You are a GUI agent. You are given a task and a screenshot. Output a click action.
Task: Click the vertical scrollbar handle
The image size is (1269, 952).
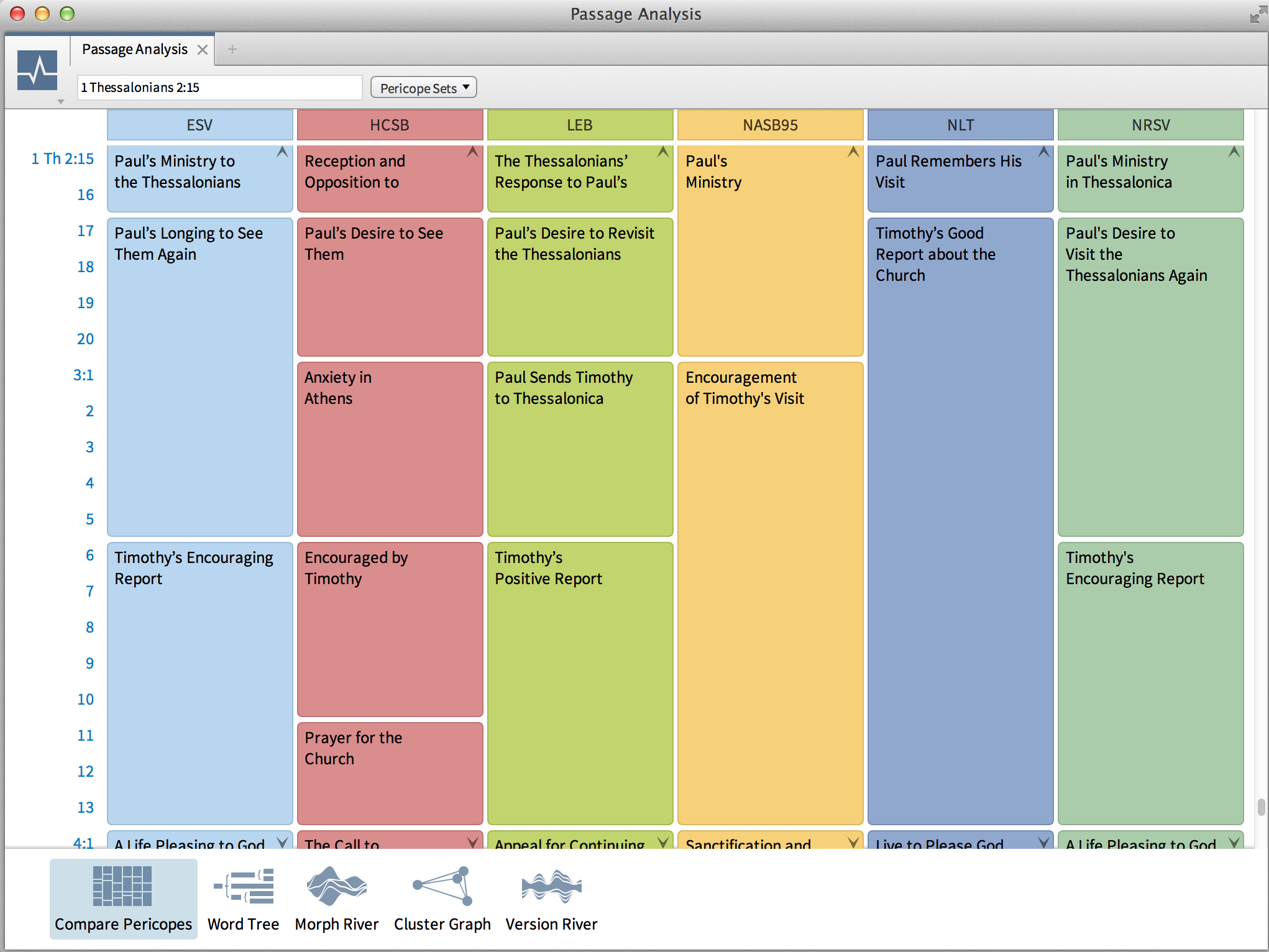pos(1261,807)
